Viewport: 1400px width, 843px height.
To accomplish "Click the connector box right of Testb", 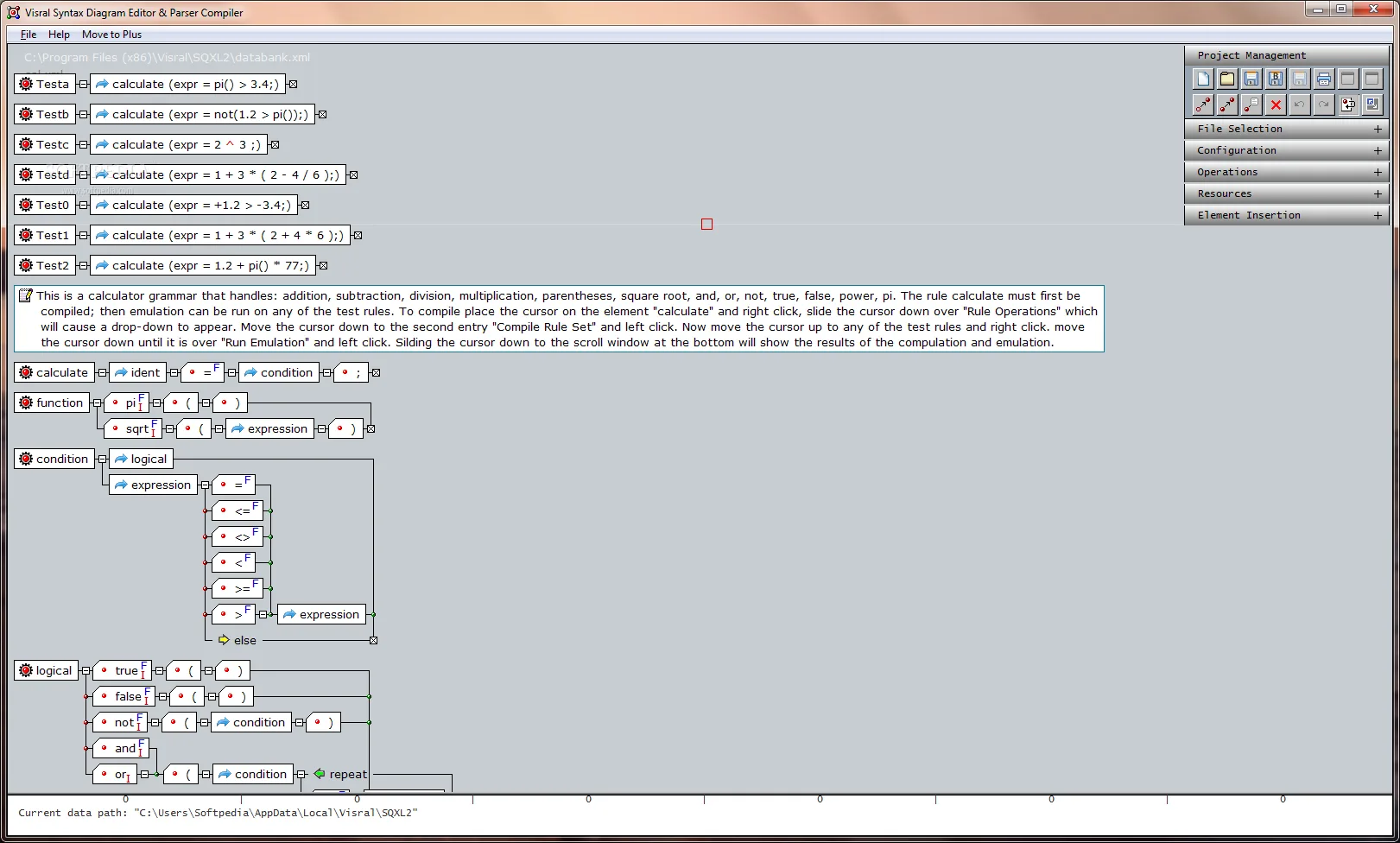I will tap(83, 114).
